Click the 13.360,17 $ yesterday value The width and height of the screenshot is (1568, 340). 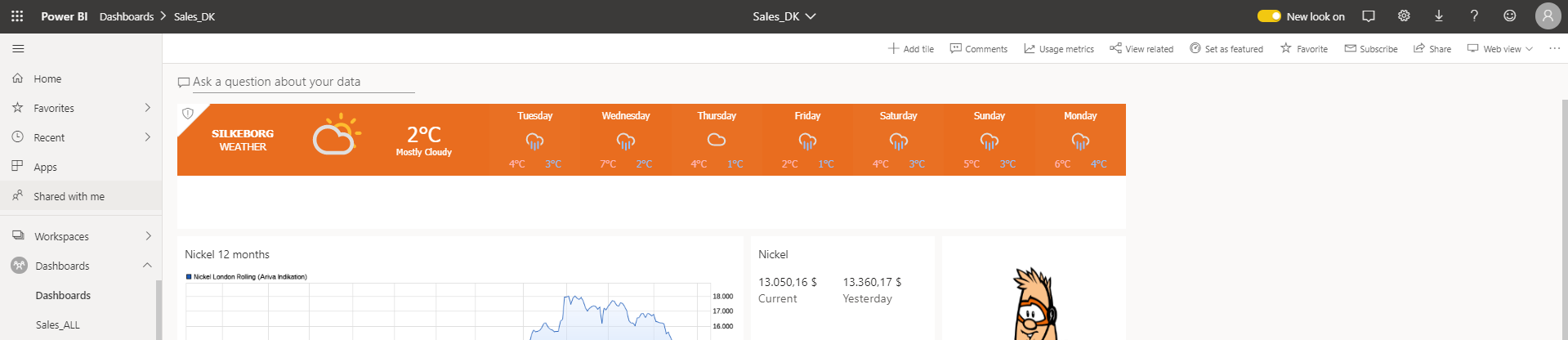click(872, 282)
